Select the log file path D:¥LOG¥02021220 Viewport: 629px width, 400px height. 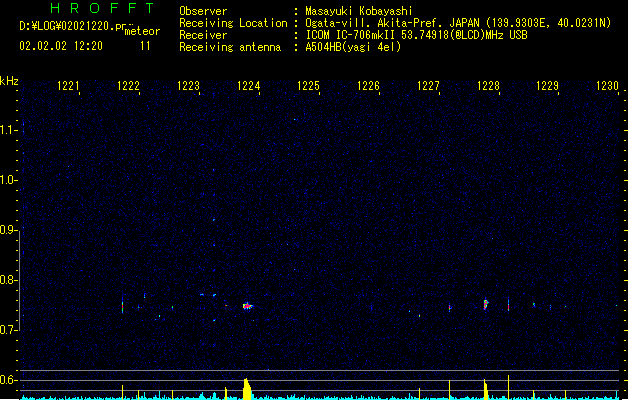72,26
